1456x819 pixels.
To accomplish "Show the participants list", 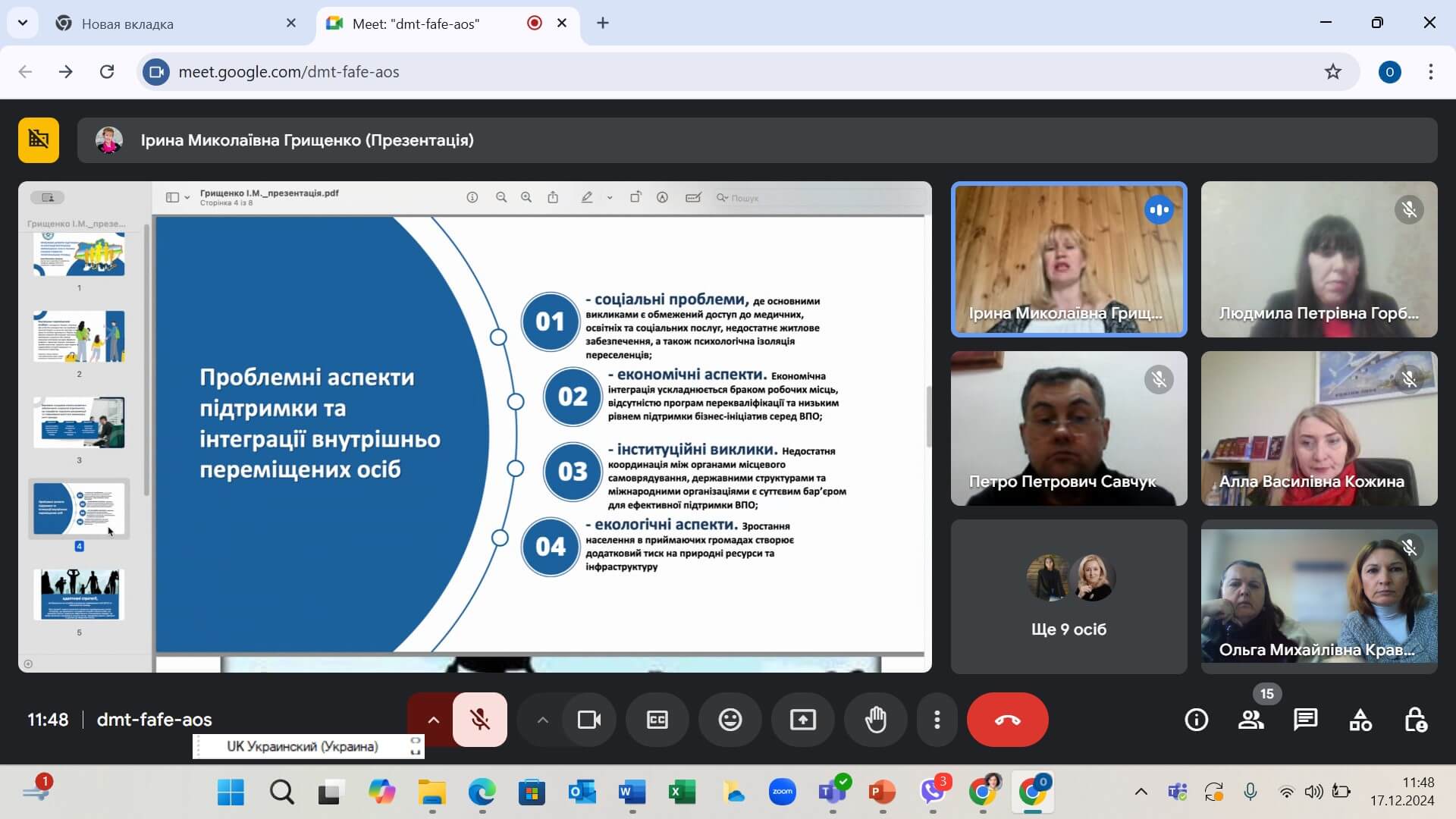I will coord(1250,720).
